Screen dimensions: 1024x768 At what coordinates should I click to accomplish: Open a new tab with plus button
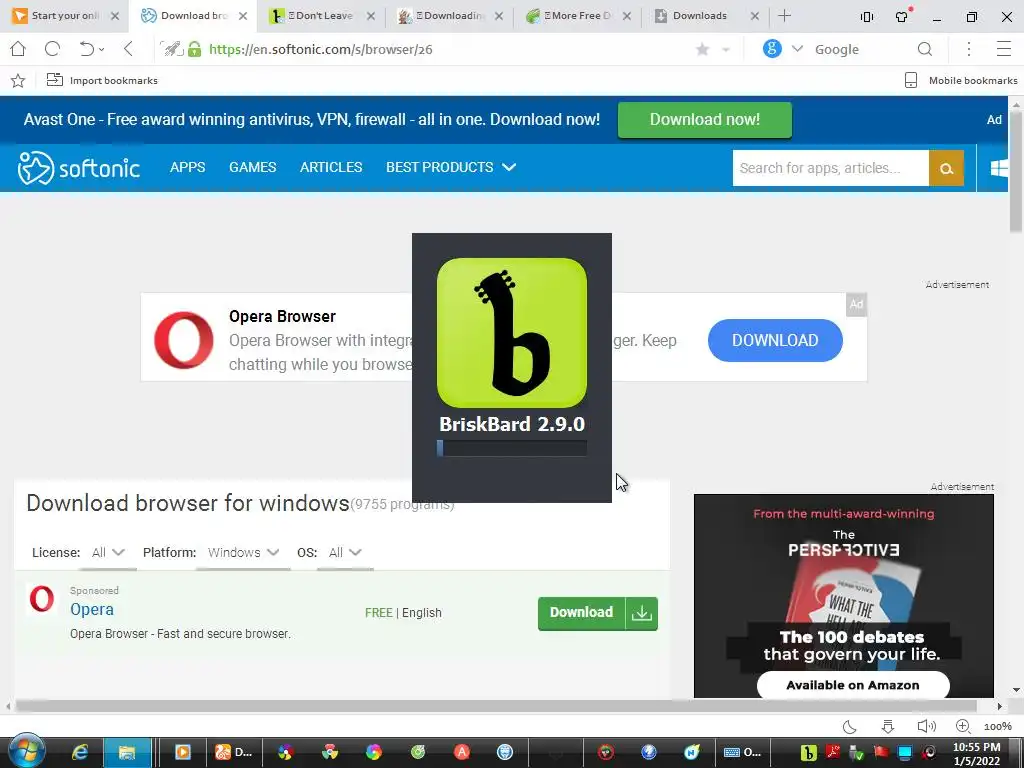(785, 16)
